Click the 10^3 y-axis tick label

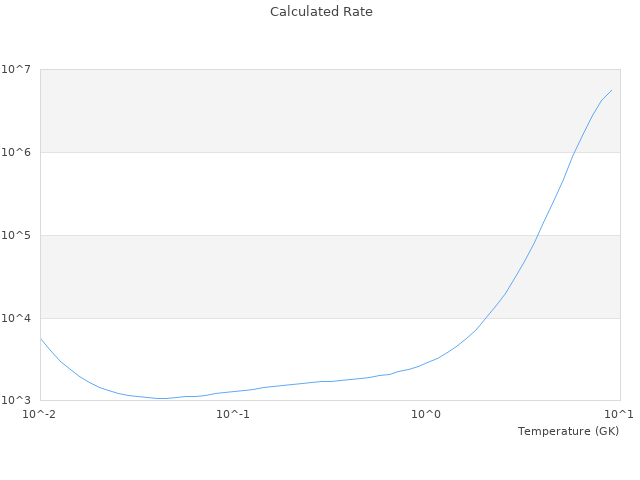18,400
